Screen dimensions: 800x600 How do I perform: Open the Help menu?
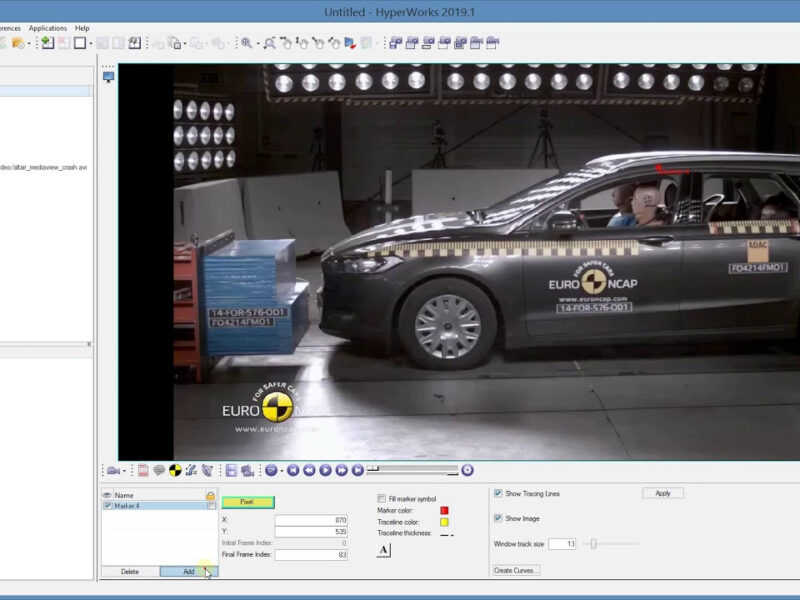click(x=82, y=28)
